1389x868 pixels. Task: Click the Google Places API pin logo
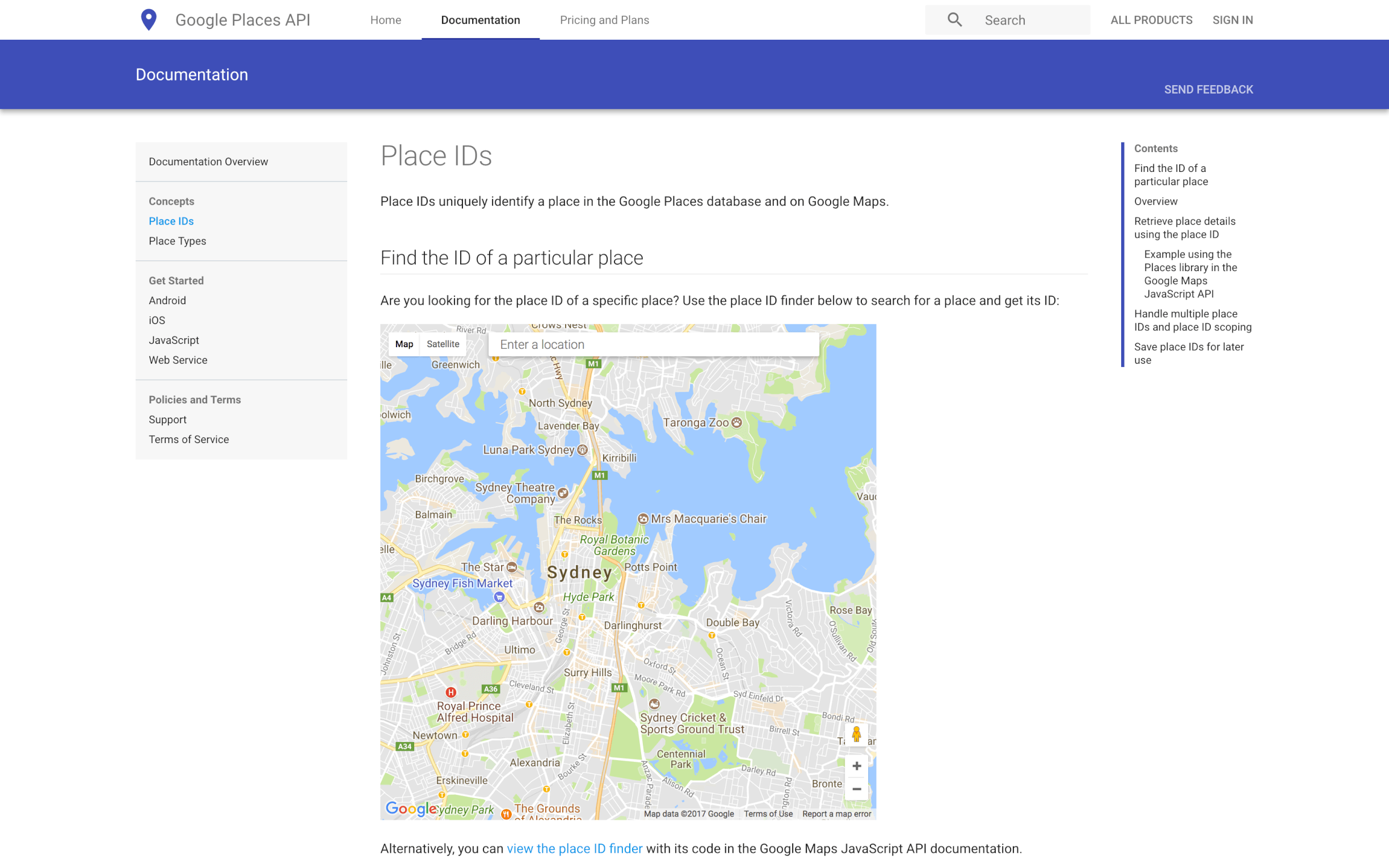(149, 20)
